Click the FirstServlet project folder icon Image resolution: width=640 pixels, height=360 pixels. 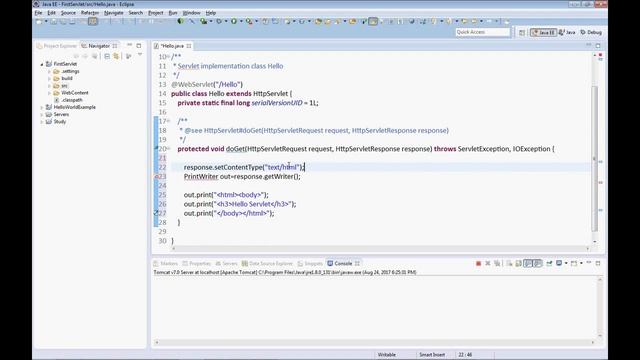tap(49, 64)
